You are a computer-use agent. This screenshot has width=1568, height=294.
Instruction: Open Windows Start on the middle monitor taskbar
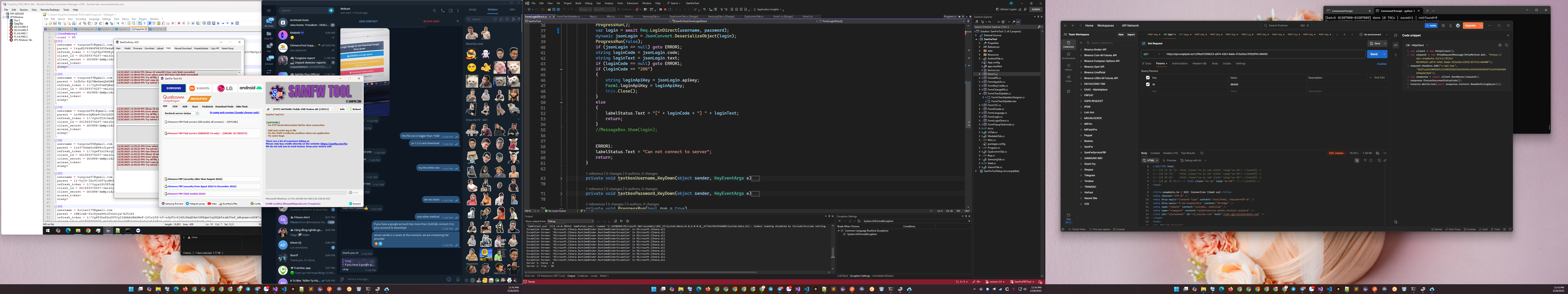pos(654,289)
